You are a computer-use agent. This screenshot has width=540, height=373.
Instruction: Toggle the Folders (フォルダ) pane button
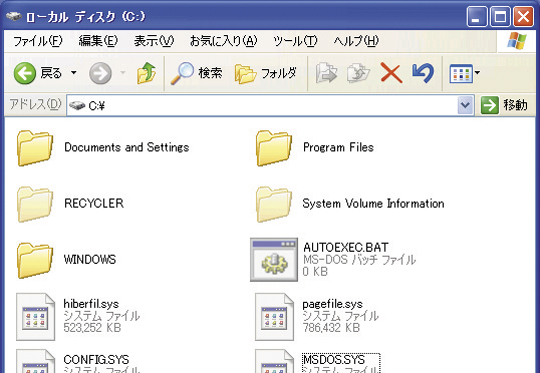266,73
